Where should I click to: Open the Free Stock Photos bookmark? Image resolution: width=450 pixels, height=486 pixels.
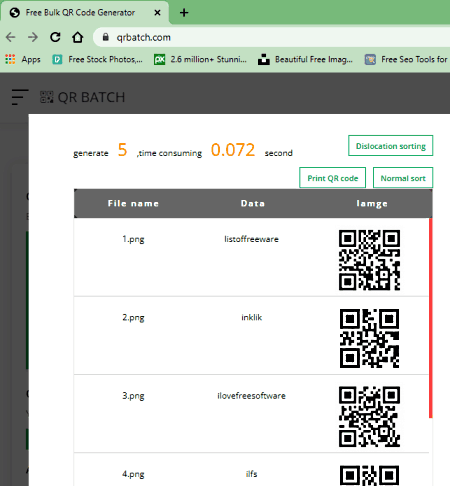98,59
